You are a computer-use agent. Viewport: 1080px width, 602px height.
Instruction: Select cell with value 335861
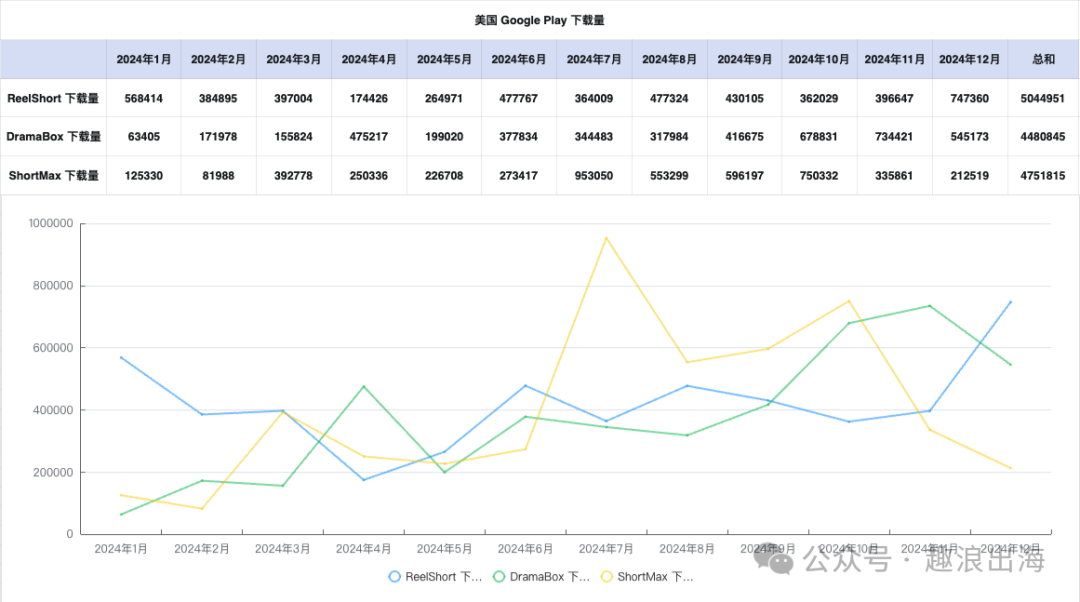click(x=894, y=176)
